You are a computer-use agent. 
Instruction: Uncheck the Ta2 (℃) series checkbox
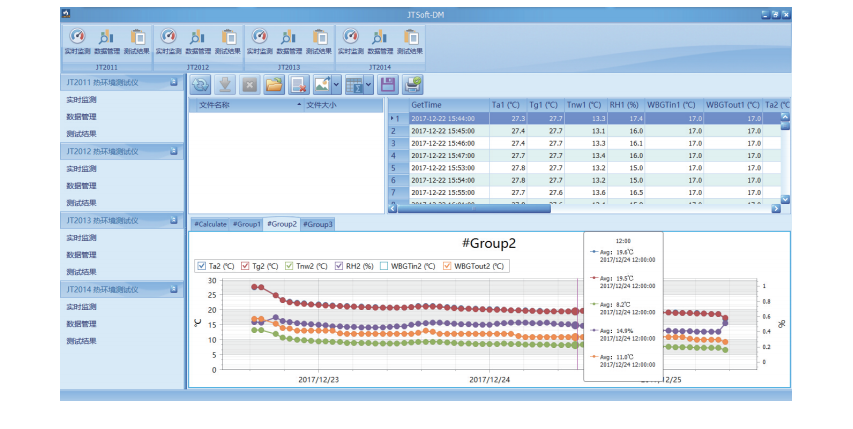click(201, 266)
